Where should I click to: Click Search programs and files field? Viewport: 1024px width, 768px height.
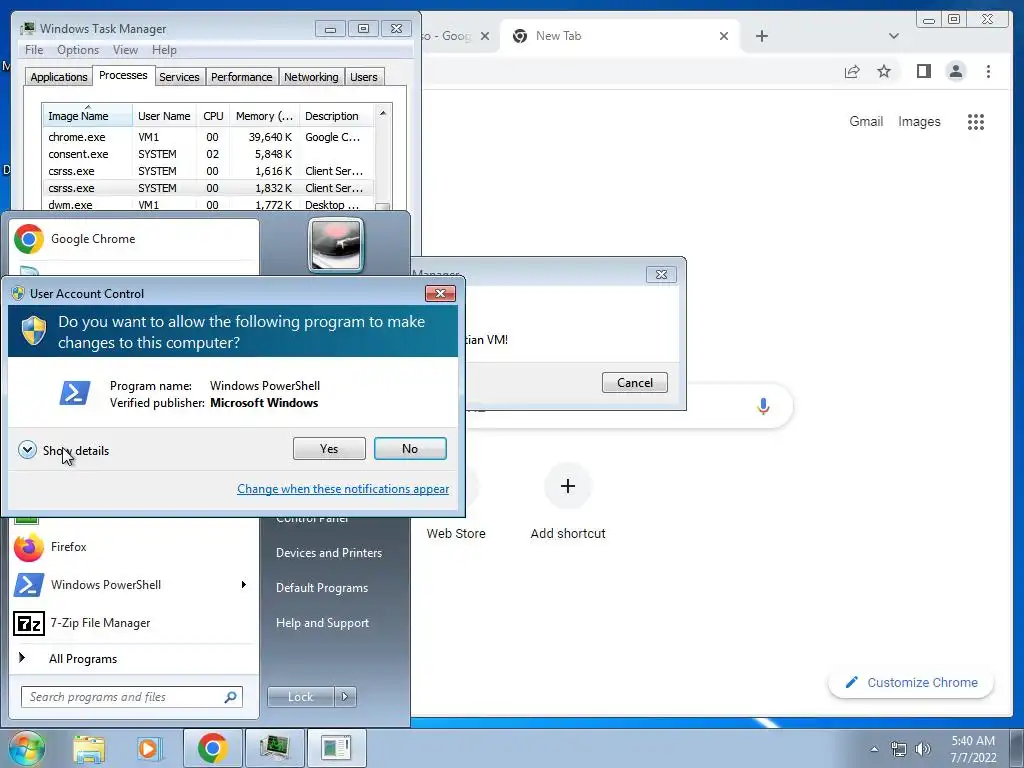pyautogui.click(x=132, y=697)
